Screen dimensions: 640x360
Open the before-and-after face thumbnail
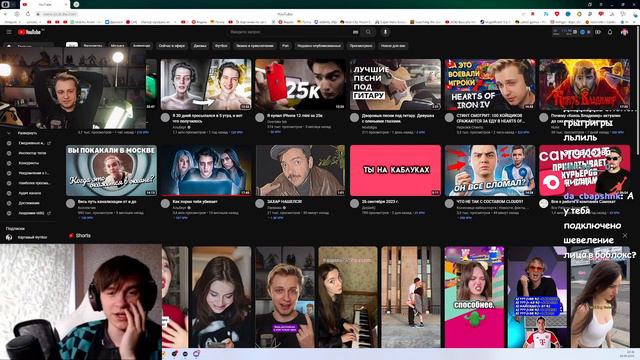[206, 84]
